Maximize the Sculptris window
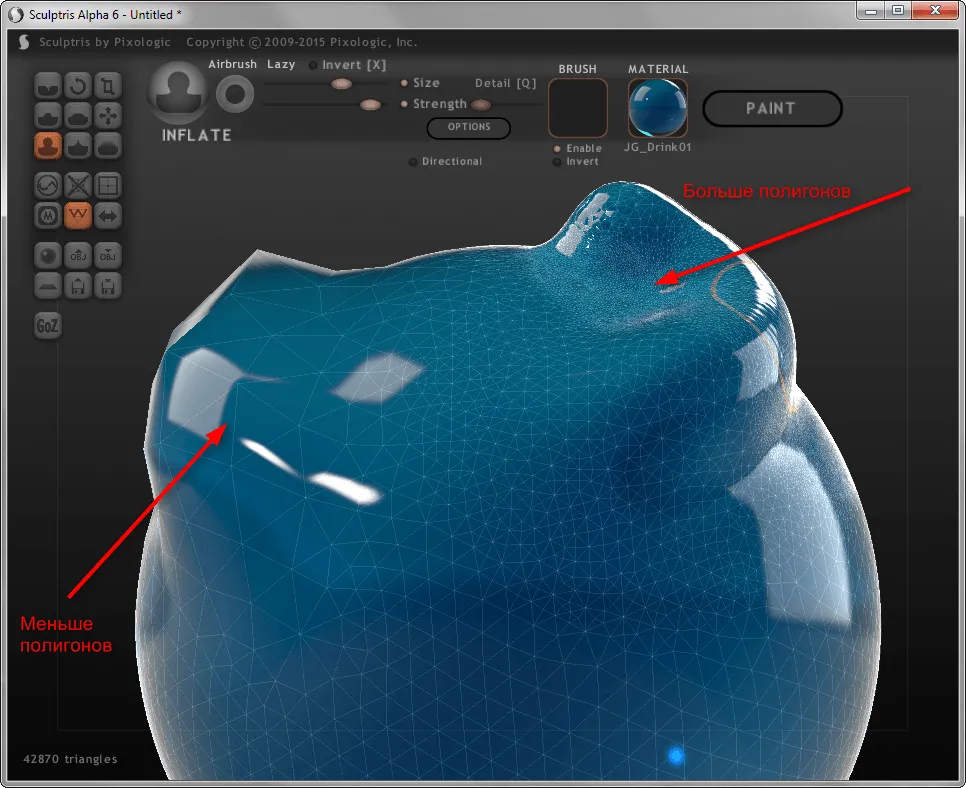966x788 pixels. pos(898,10)
